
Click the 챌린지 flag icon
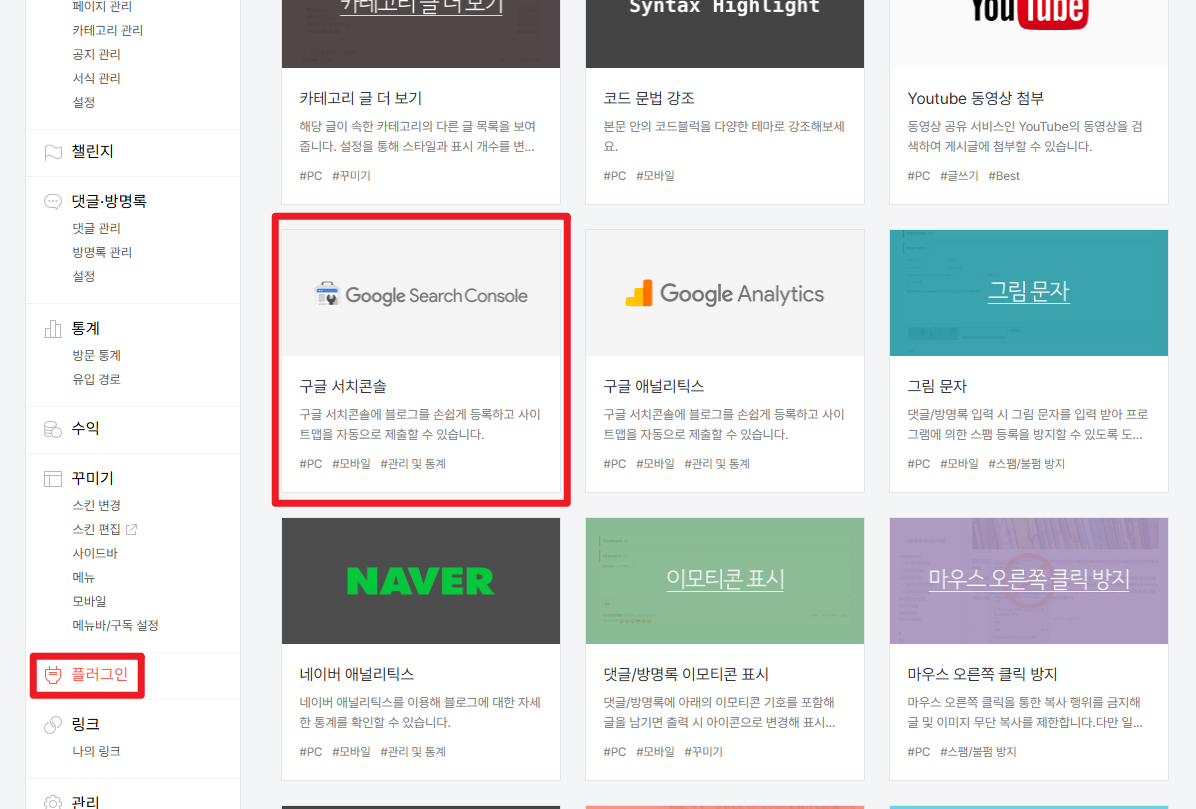point(53,152)
